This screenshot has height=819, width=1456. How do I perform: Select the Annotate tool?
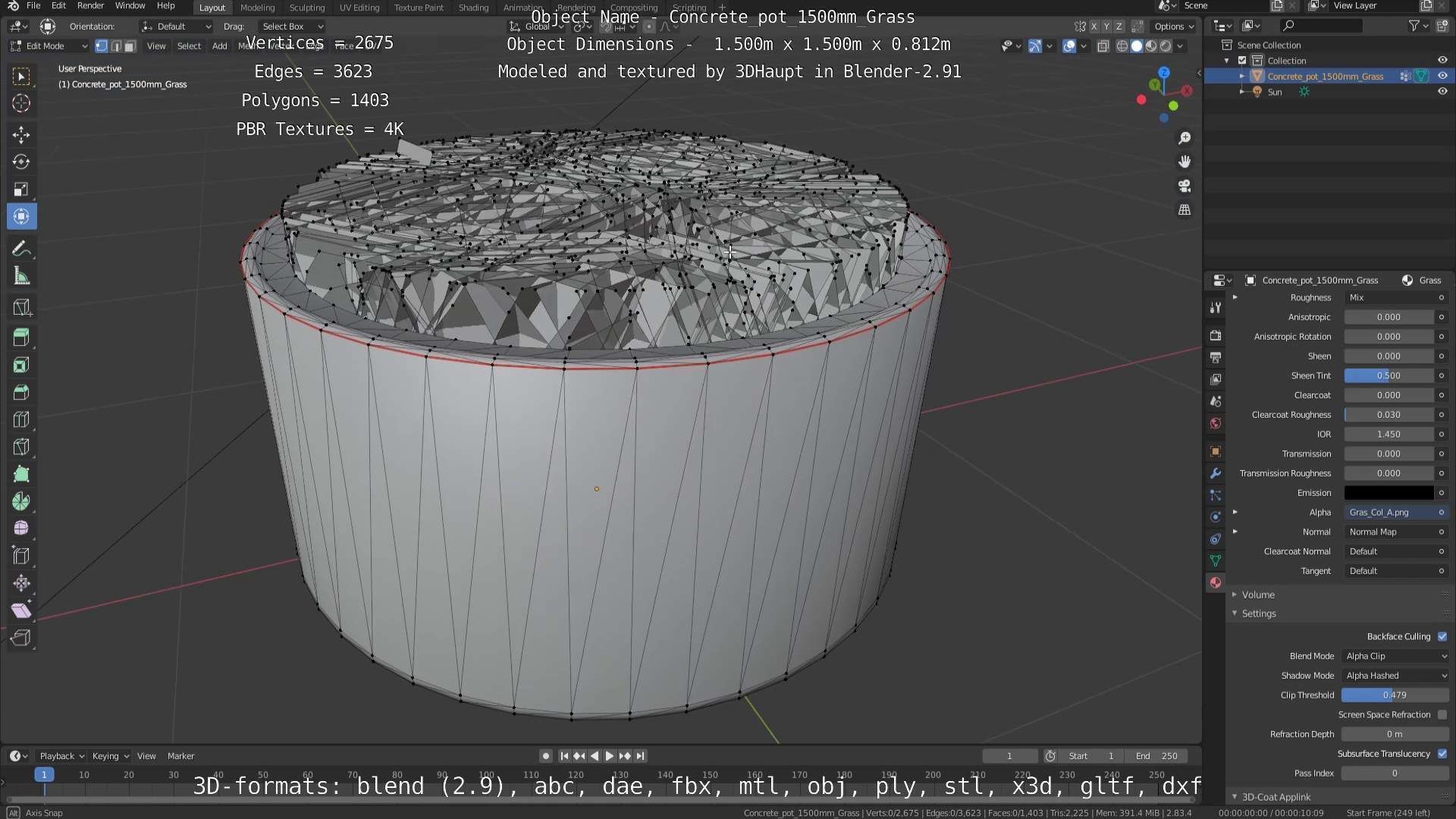[x=21, y=249]
